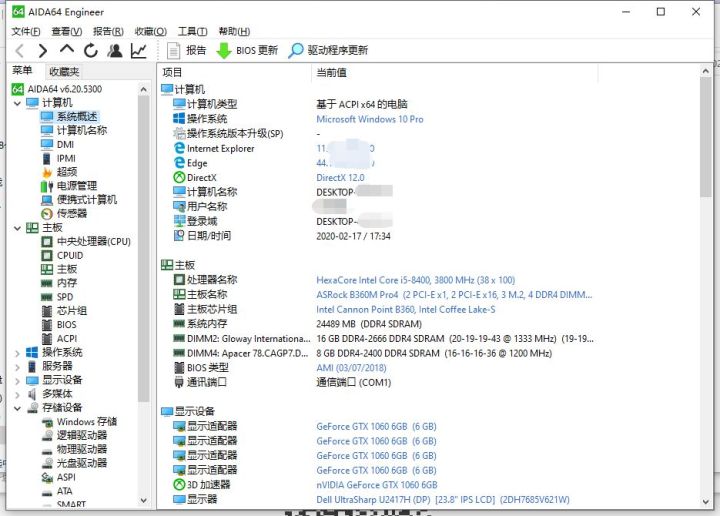The height and width of the screenshot is (516, 720).
Task: Open Microsoft Windows 10 Pro link
Action: pos(370,119)
